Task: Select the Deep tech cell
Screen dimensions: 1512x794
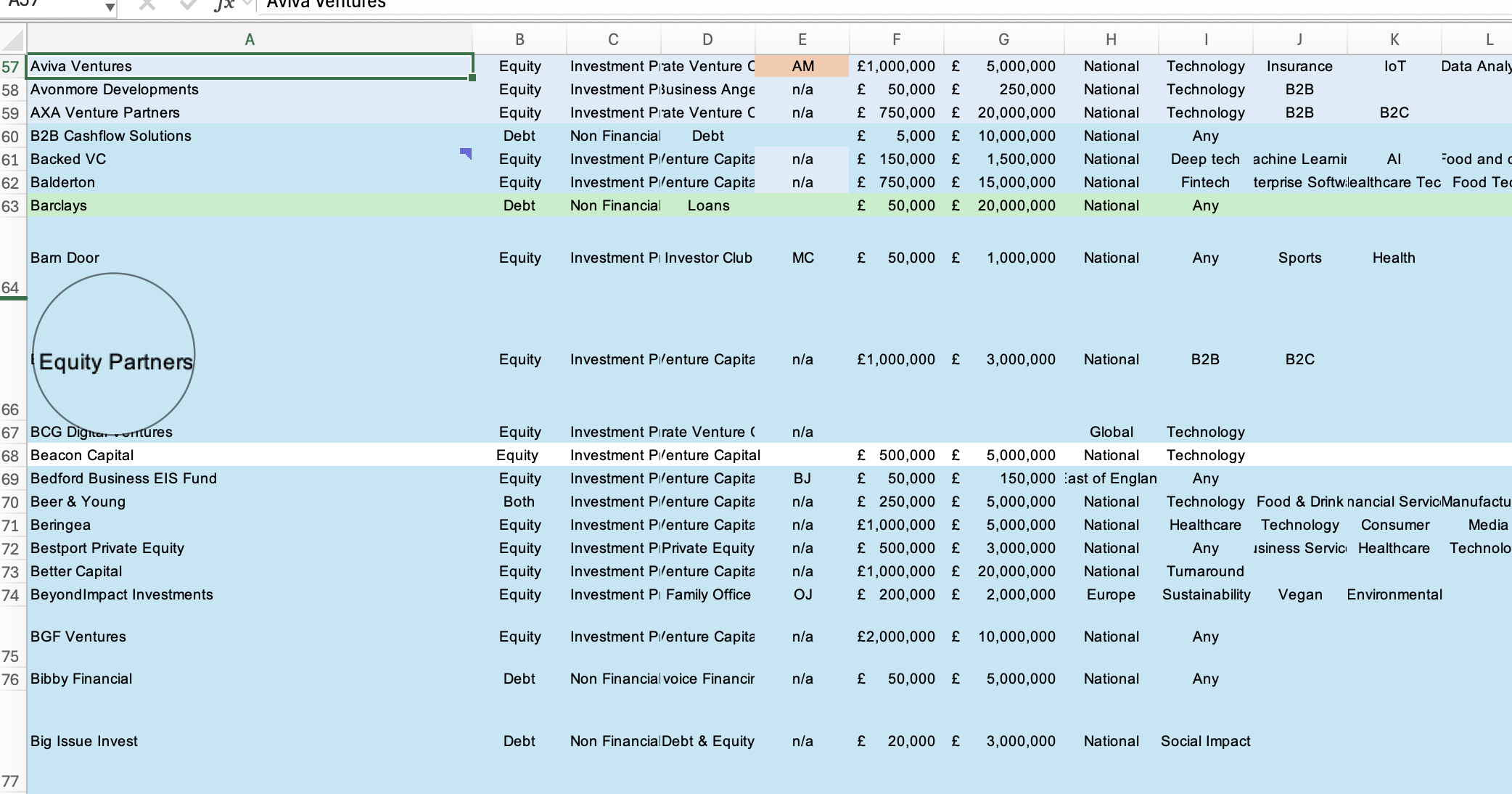Action: (1206, 159)
